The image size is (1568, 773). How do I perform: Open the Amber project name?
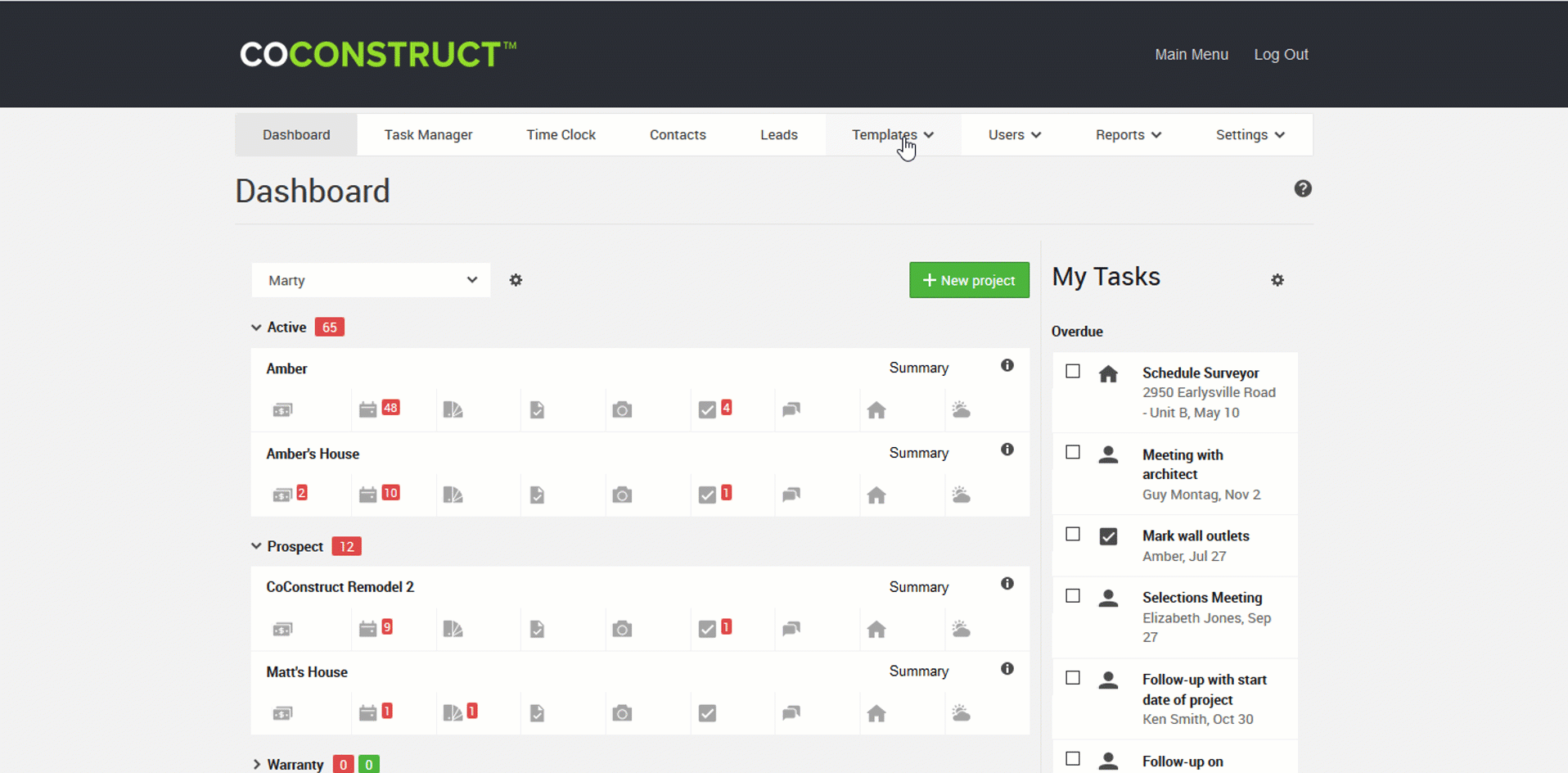pyautogui.click(x=286, y=368)
